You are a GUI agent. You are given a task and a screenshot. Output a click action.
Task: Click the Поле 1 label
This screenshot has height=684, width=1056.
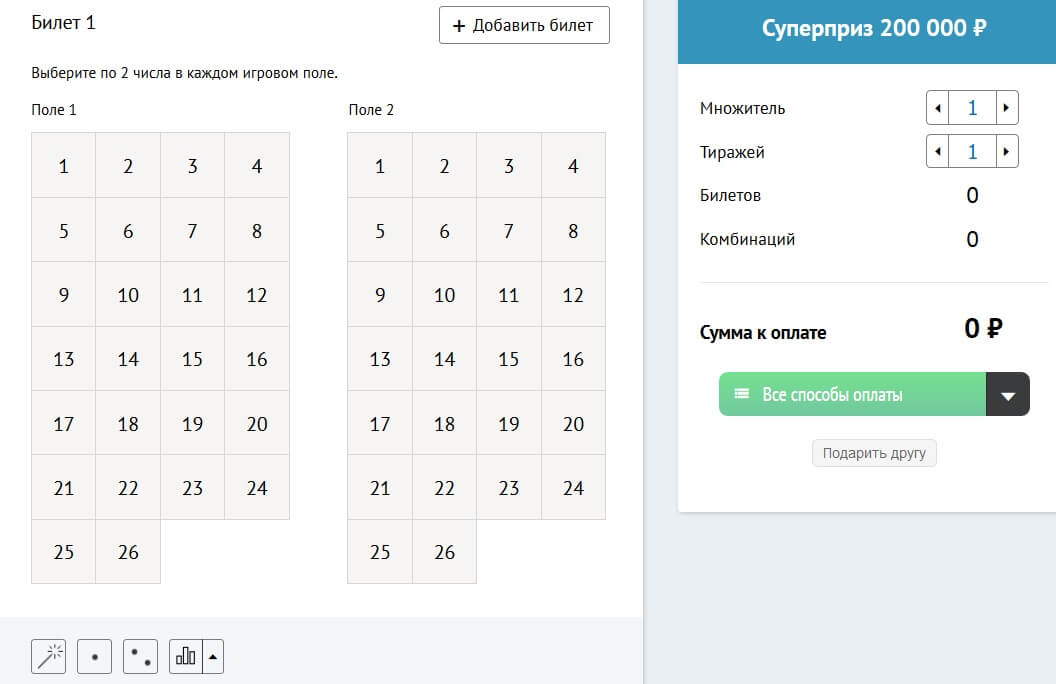click(x=54, y=110)
